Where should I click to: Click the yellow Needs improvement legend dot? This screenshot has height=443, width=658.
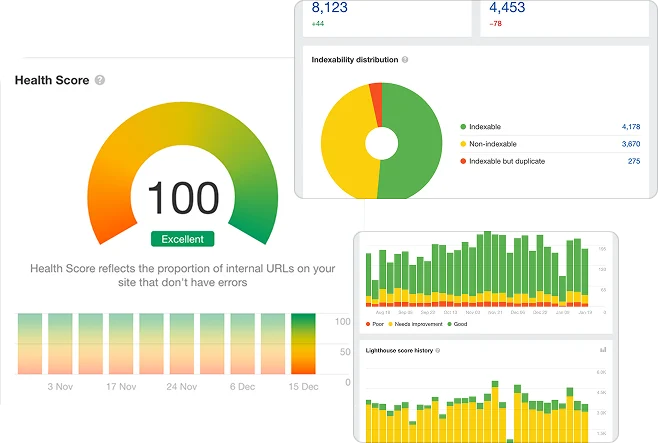point(390,324)
